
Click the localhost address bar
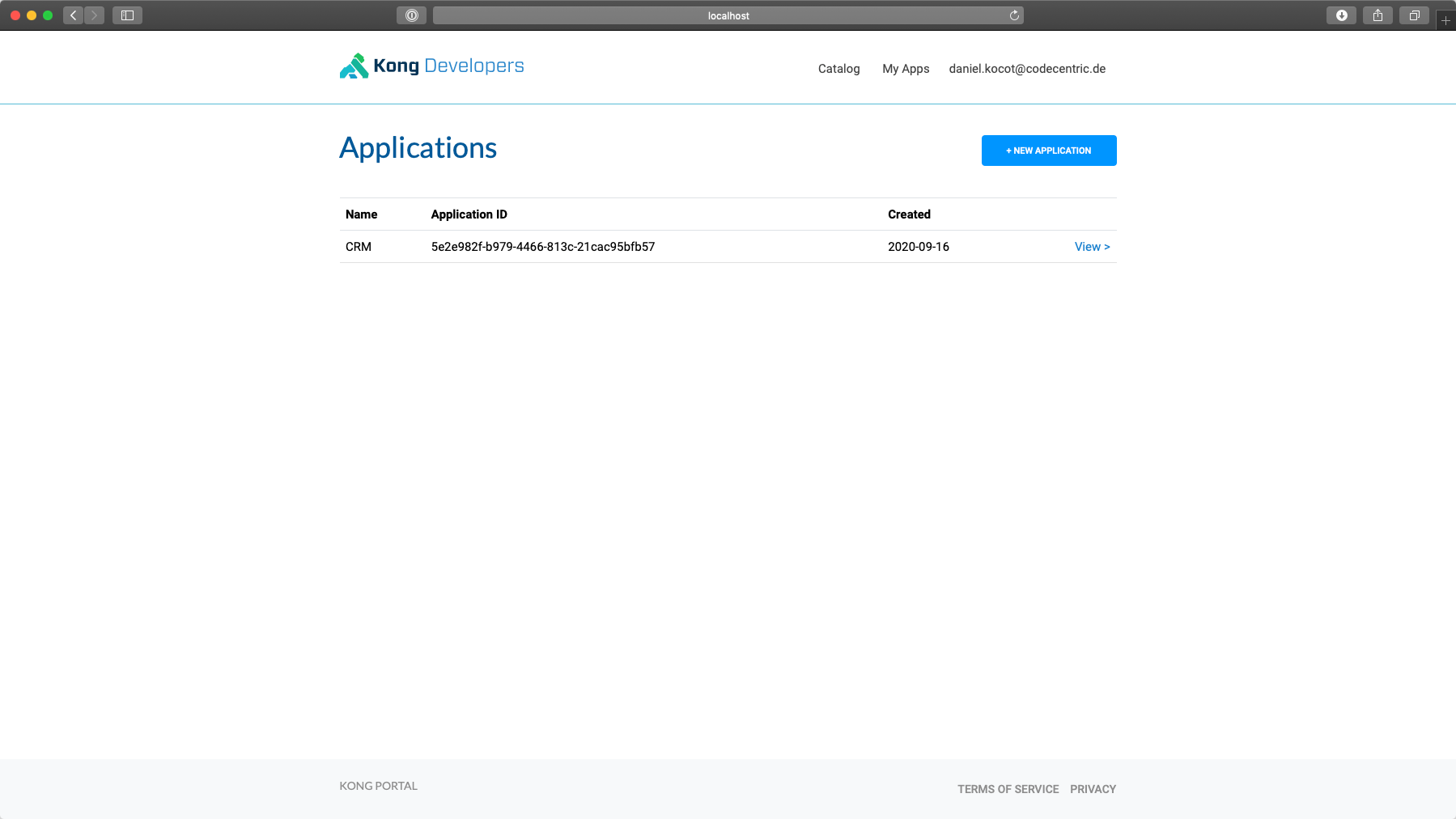pyautogui.click(x=728, y=15)
